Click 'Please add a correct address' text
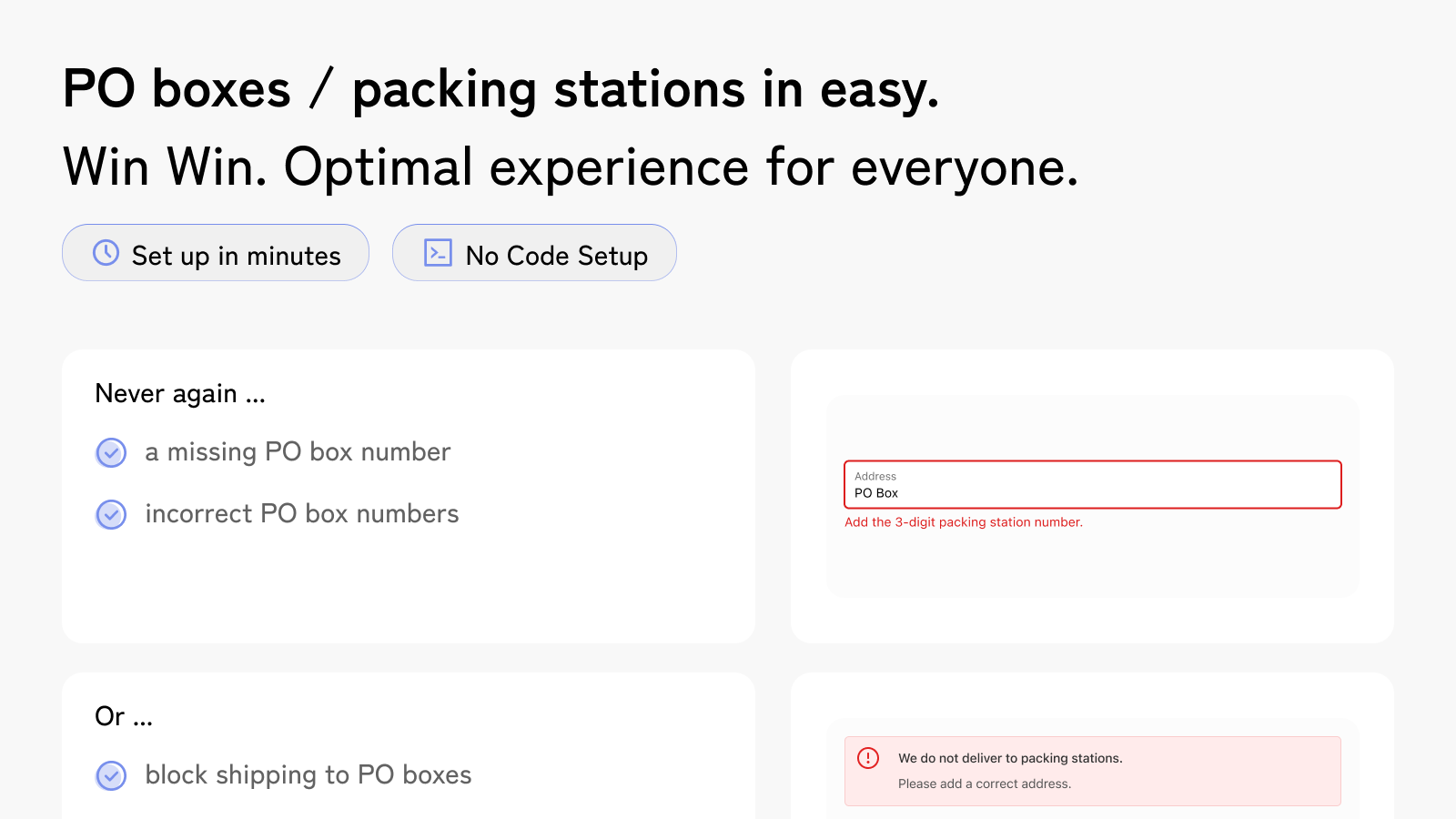This screenshot has width=1456, height=819. (984, 784)
